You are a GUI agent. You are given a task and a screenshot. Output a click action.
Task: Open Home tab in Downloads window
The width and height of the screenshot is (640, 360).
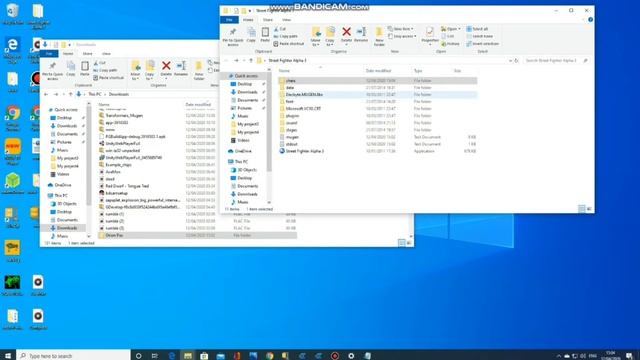click(68, 53)
